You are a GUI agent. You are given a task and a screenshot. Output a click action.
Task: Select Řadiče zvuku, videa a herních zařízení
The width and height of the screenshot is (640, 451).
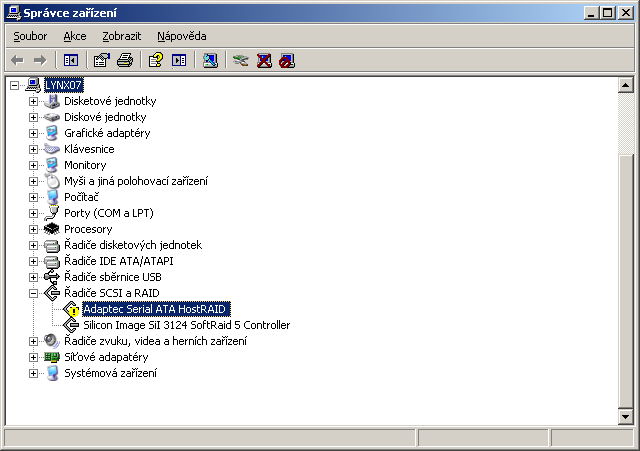click(x=156, y=341)
